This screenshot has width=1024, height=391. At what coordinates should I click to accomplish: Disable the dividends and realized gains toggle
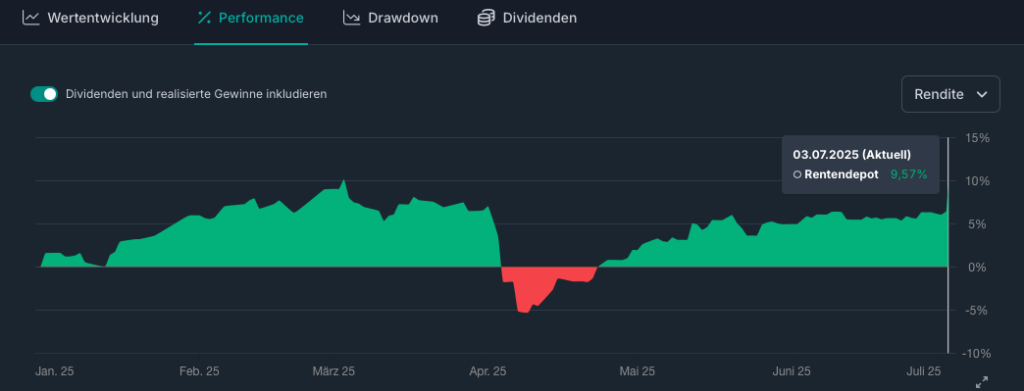(44, 94)
